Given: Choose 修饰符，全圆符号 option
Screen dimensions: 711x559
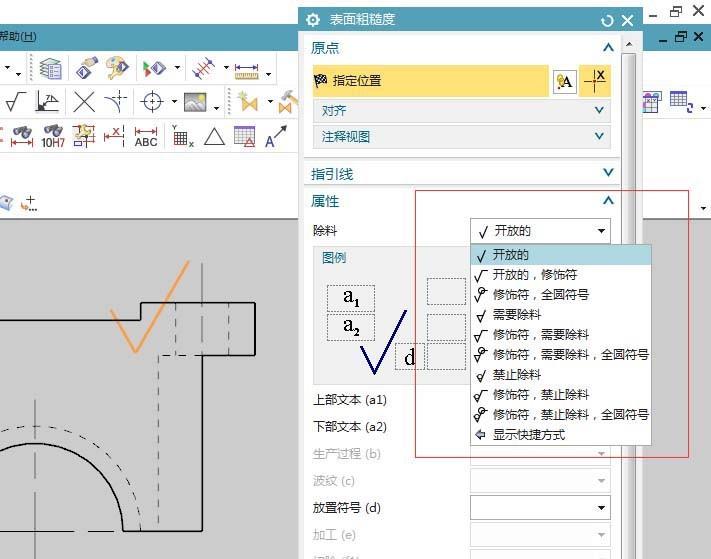Looking at the screenshot, I should coord(561,295).
